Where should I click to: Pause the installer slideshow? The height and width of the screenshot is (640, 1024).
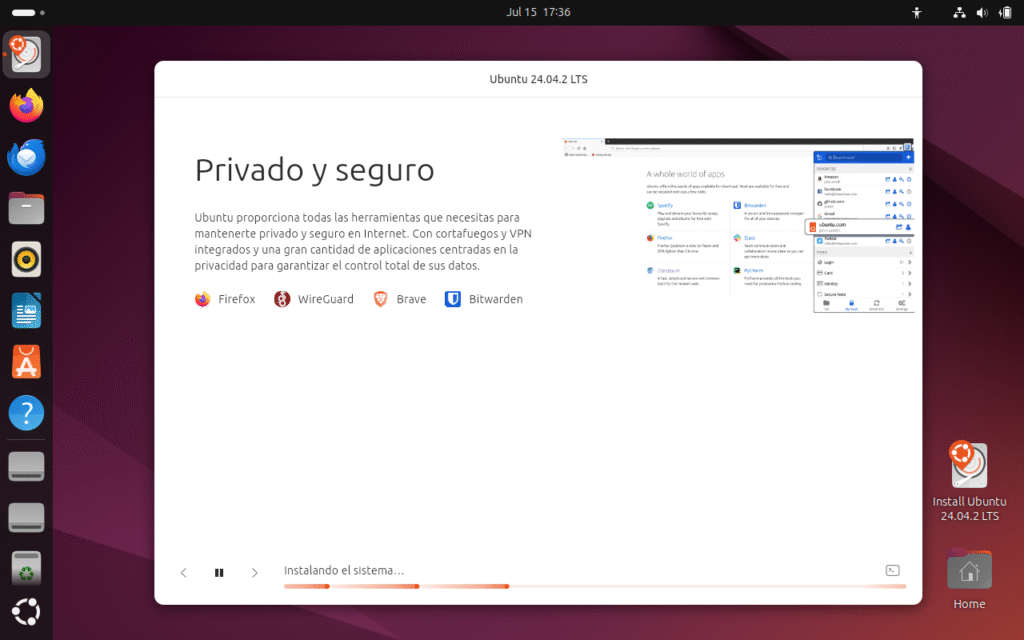tap(219, 573)
